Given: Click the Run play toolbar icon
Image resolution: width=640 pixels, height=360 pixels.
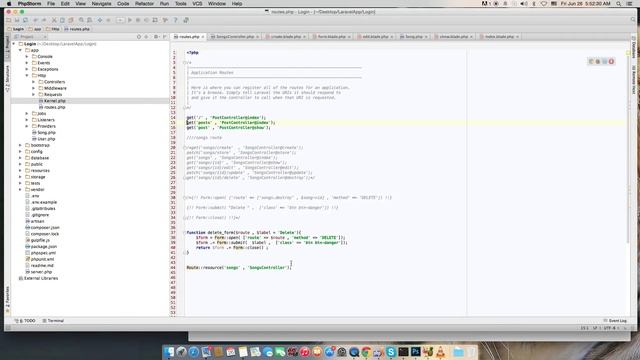Looking at the screenshot, I should coord(130,20).
